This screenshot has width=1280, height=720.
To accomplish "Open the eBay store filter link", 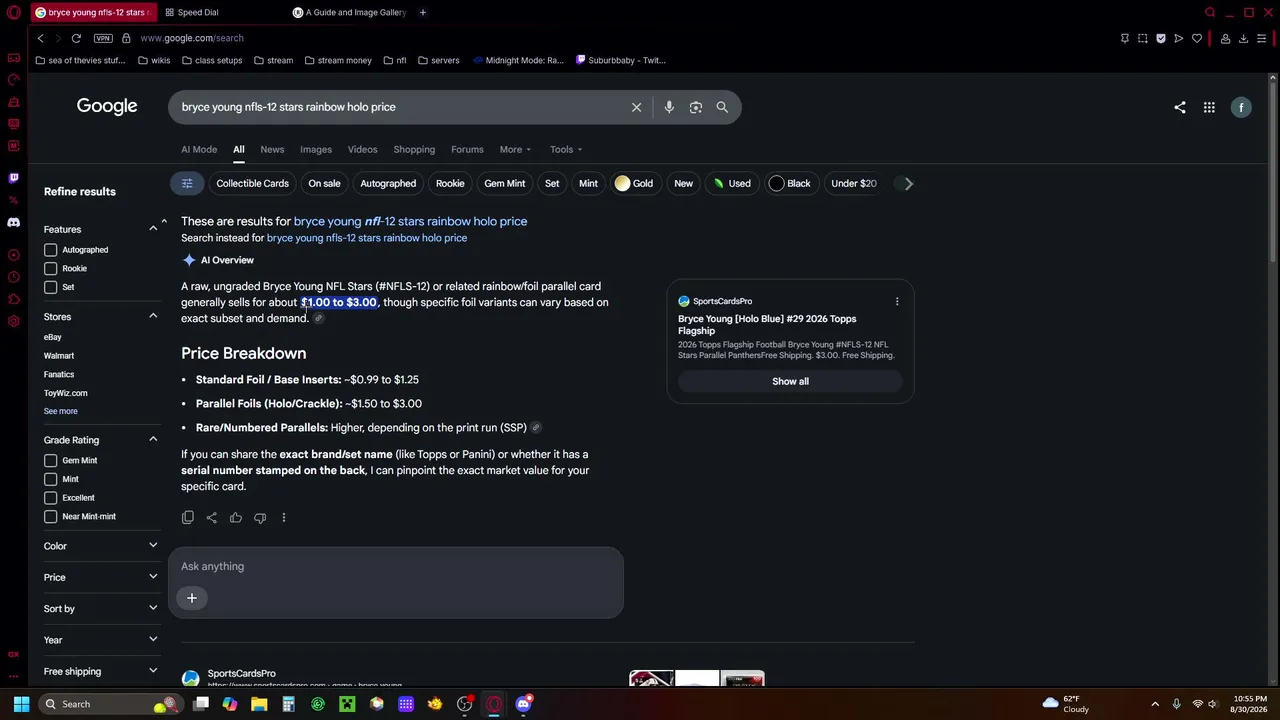I will 53,337.
